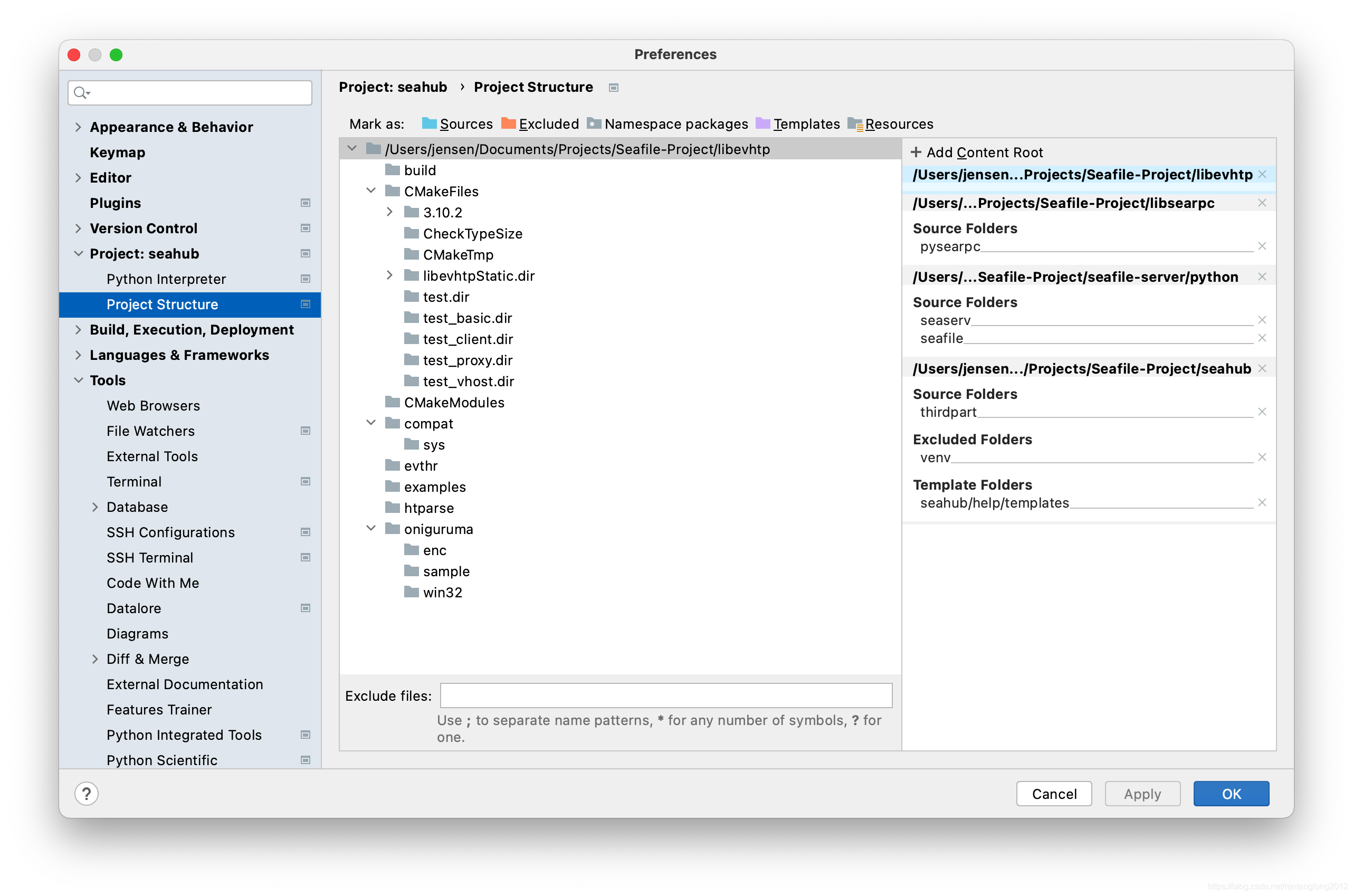Click project icon next to Project Structure breadcrumb

click(x=614, y=88)
